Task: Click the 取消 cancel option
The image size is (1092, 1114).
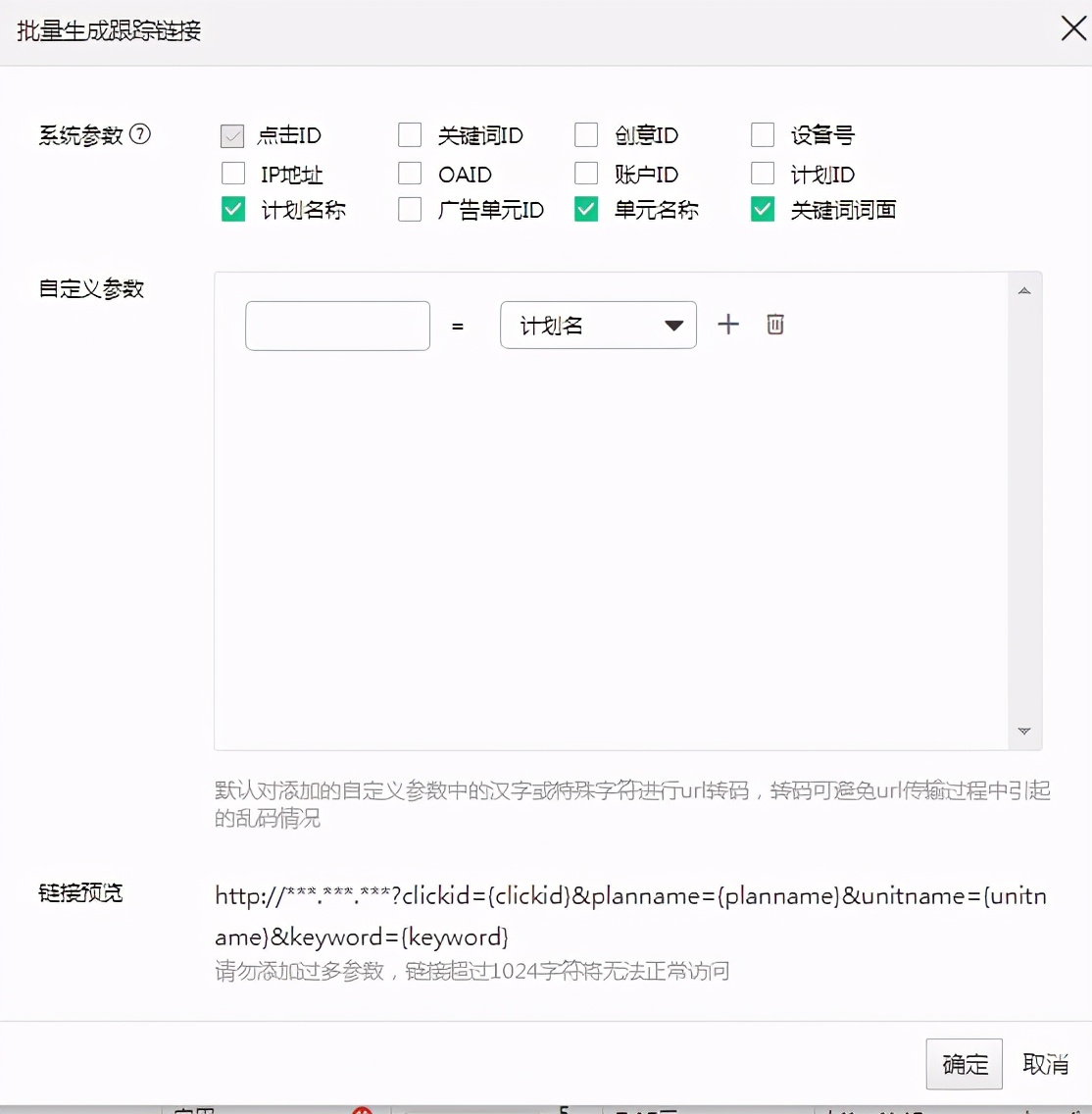Action: [1044, 1064]
